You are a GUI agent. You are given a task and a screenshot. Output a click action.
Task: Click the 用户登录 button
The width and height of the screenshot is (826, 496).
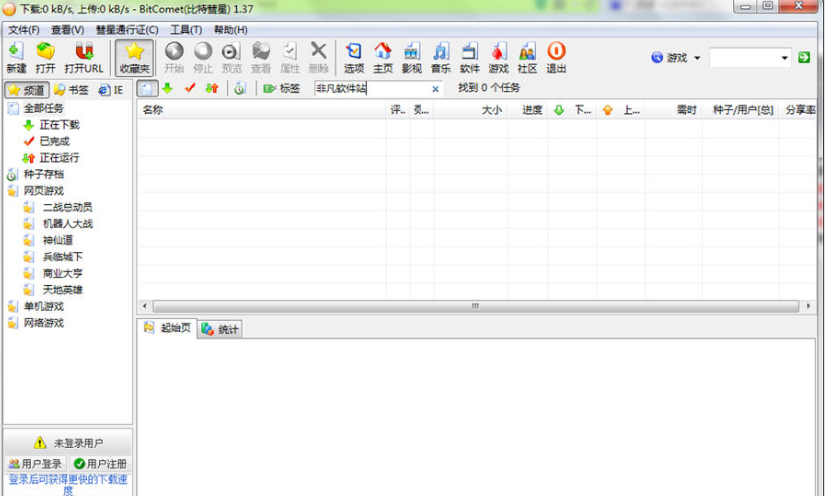point(35,463)
